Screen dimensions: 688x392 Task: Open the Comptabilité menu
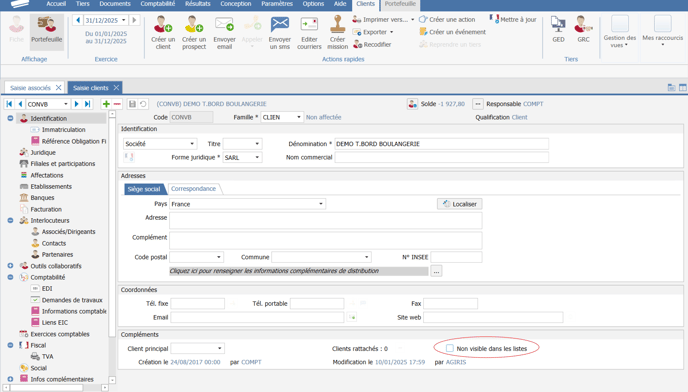[x=158, y=4]
